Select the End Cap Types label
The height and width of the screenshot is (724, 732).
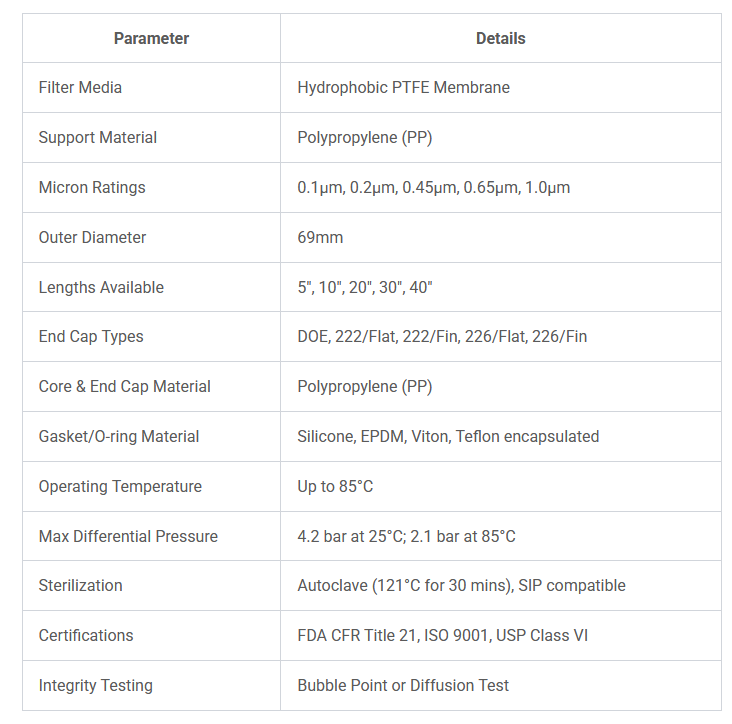(91, 336)
